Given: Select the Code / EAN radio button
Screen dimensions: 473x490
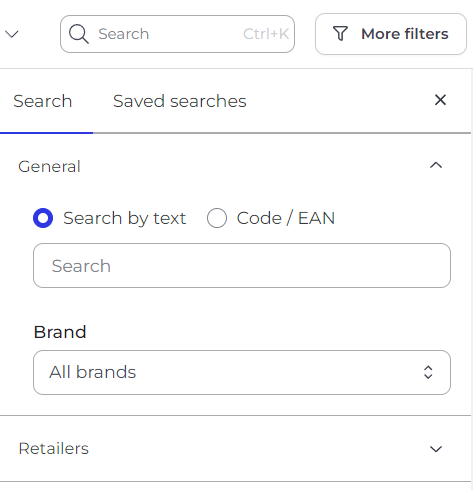Looking at the screenshot, I should 217,218.
